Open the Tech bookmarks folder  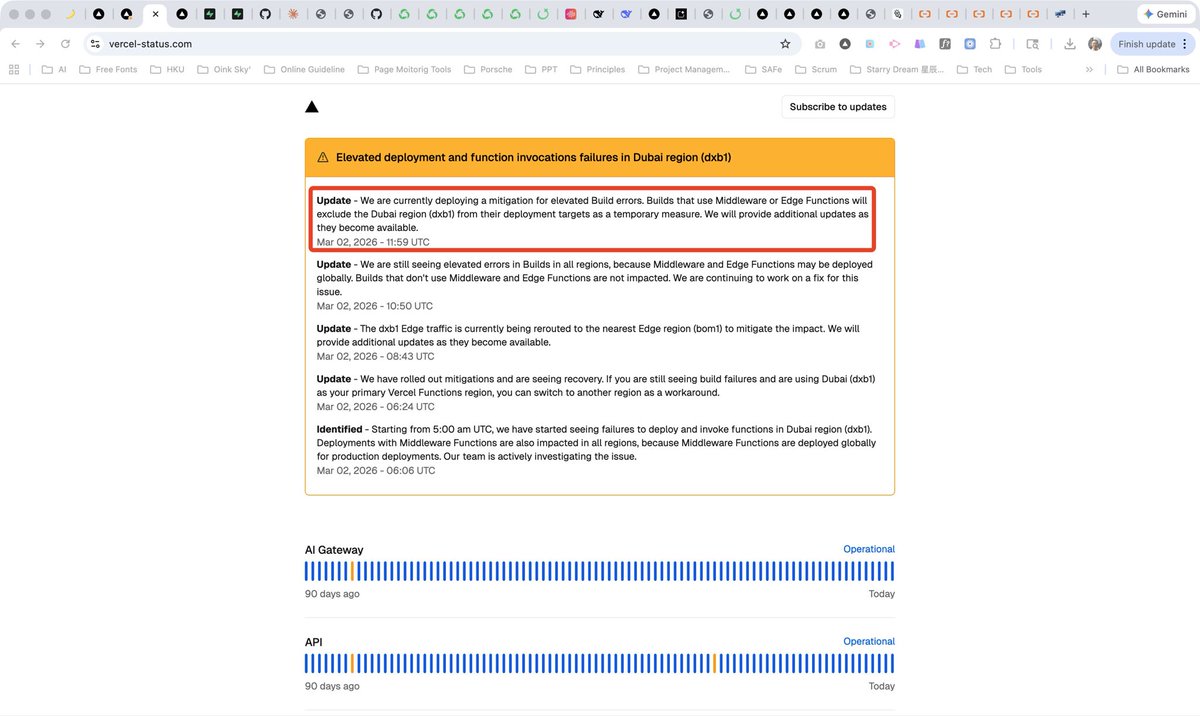coord(974,69)
